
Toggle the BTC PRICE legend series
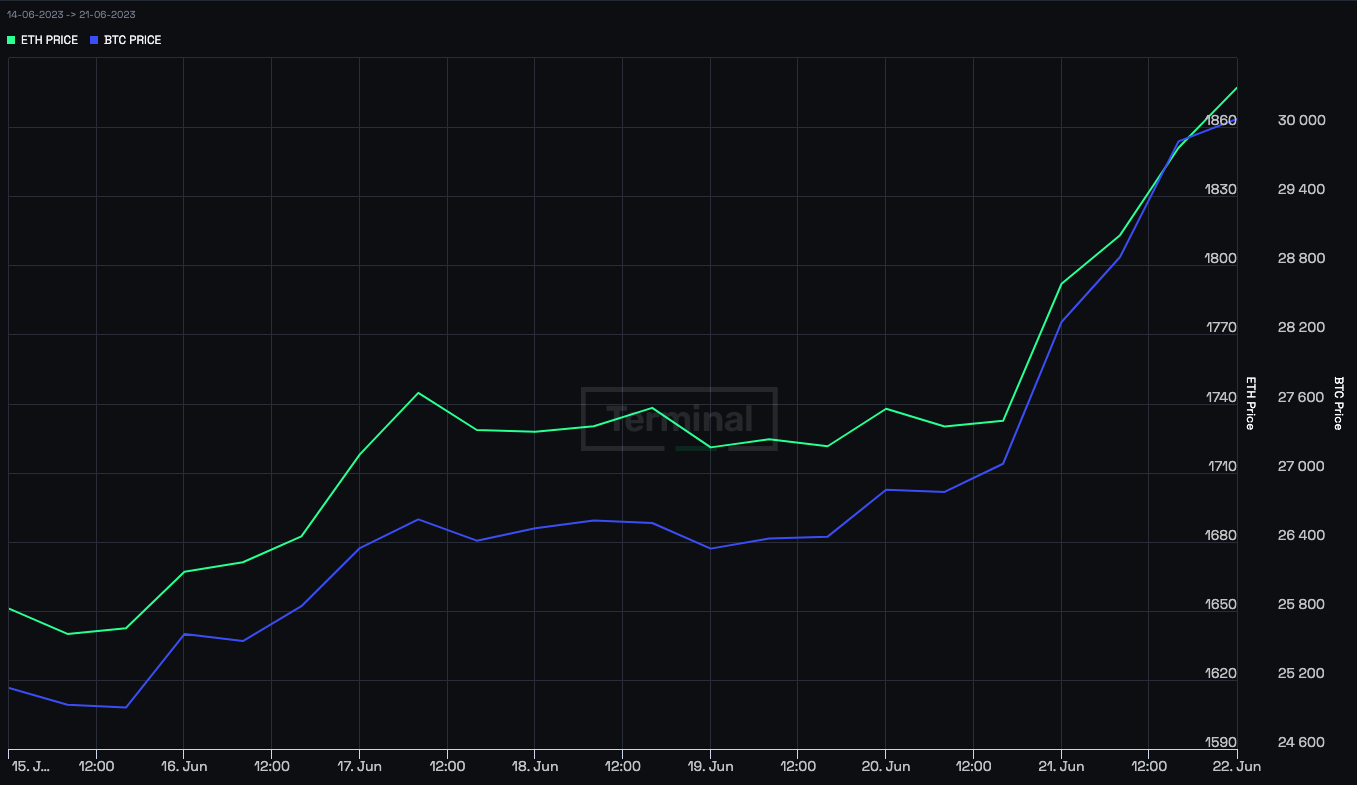pos(125,40)
